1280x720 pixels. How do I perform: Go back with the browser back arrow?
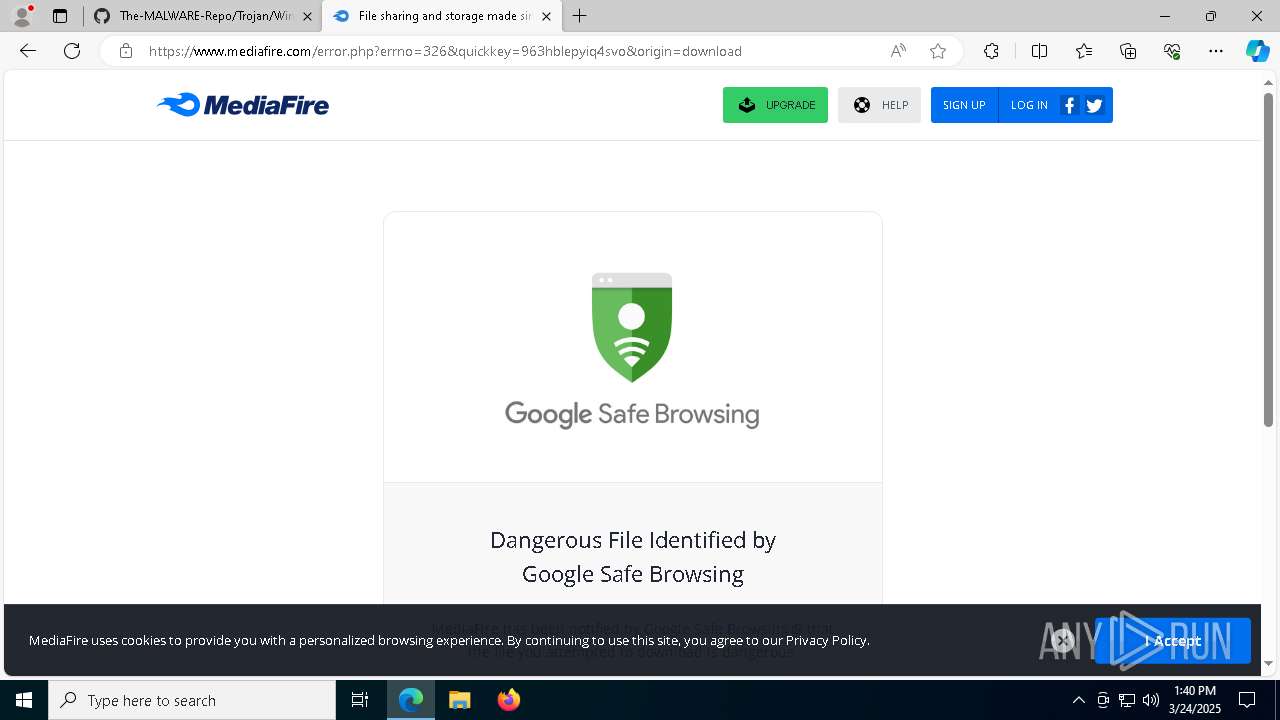pyautogui.click(x=28, y=51)
